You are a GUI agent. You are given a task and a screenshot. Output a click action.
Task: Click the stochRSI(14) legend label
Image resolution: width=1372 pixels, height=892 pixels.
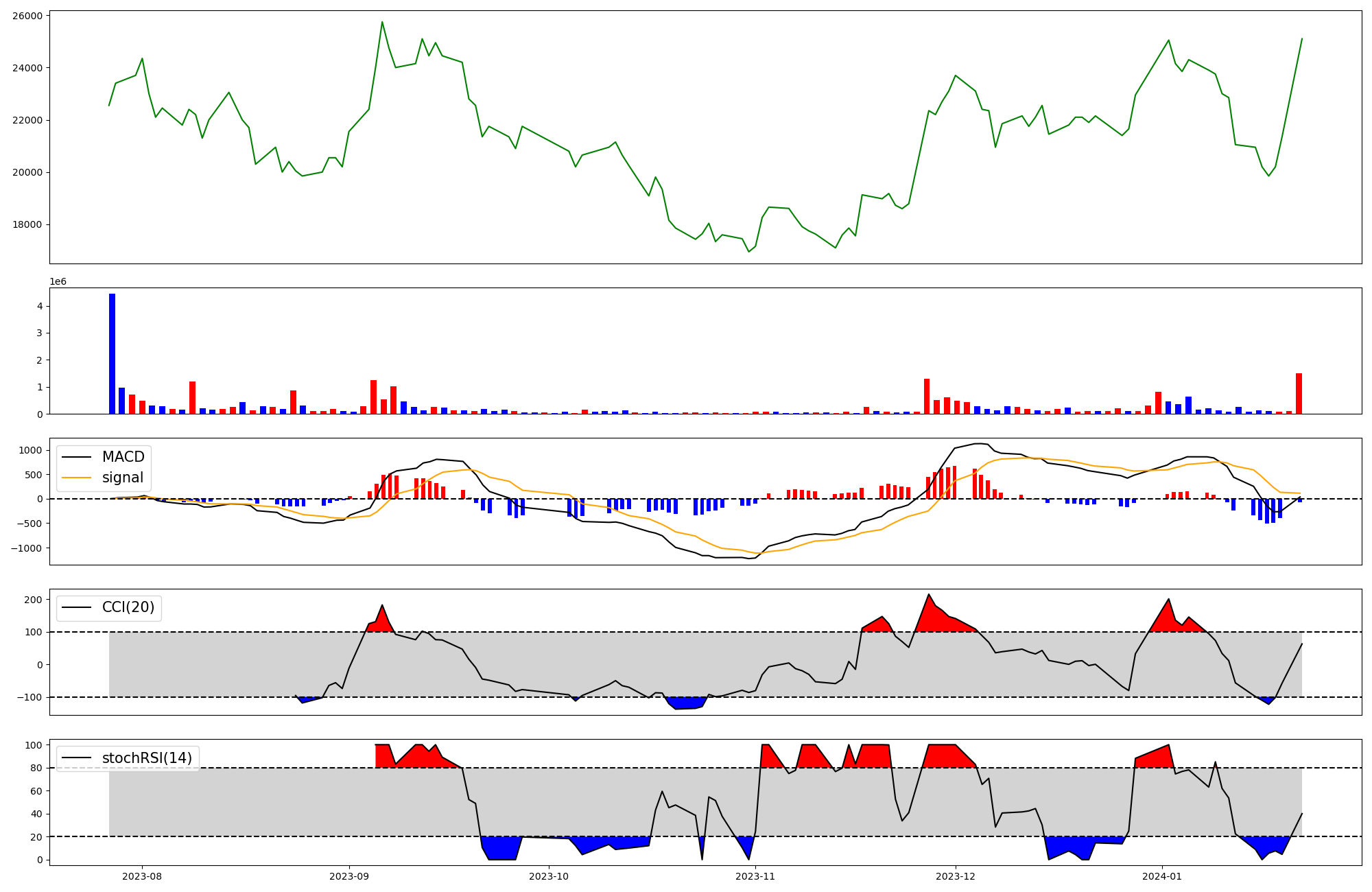coord(146,758)
